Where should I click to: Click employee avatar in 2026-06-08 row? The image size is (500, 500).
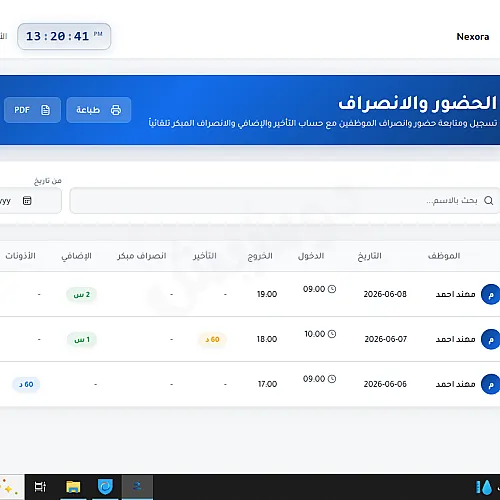tap(491, 294)
